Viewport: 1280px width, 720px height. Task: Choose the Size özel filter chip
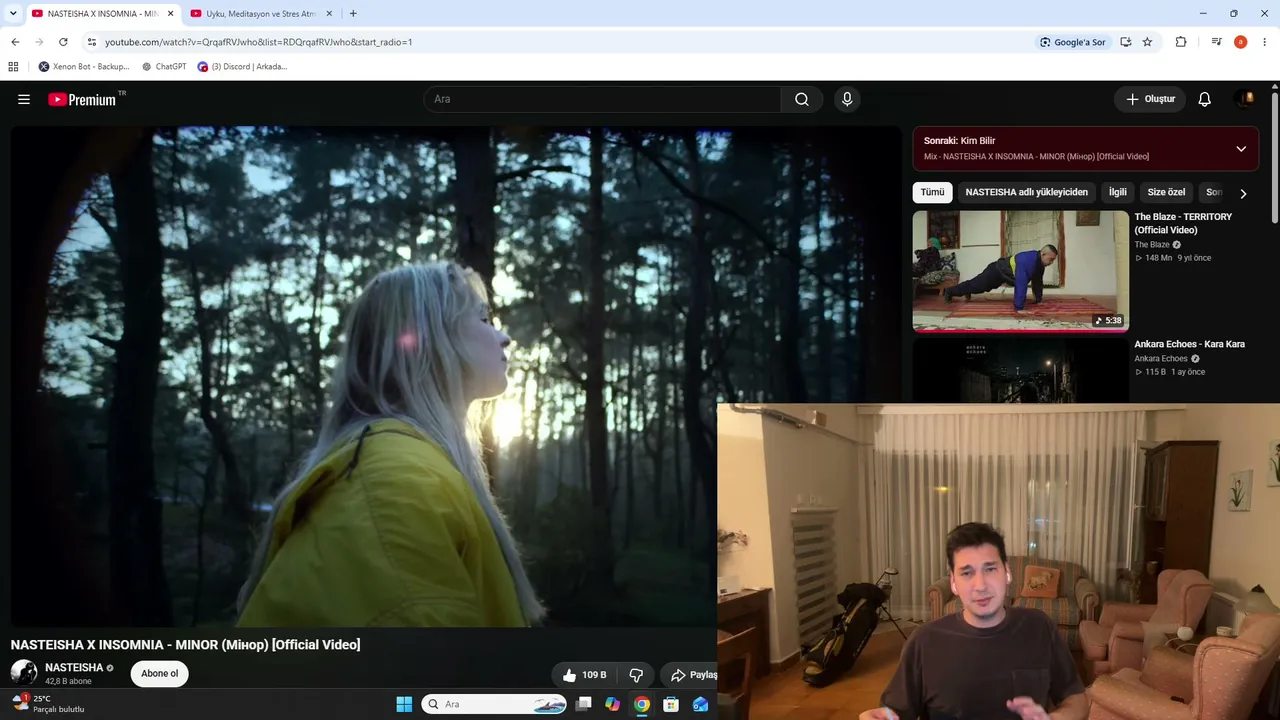(1166, 192)
